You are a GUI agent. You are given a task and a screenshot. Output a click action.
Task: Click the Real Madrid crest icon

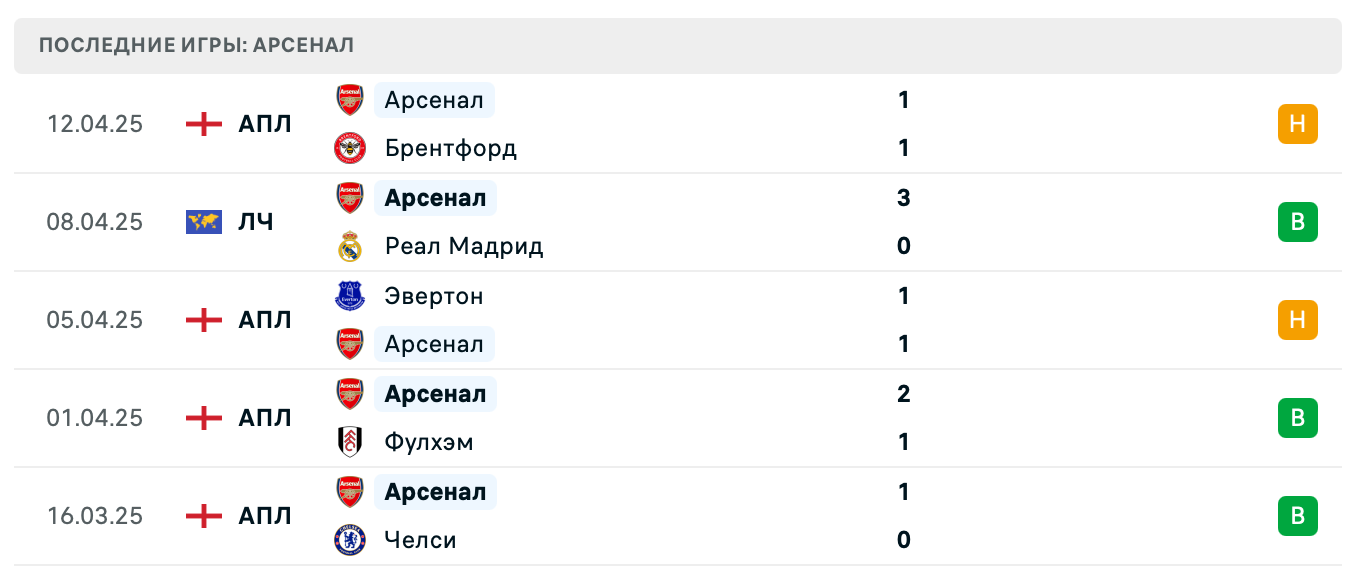351,246
